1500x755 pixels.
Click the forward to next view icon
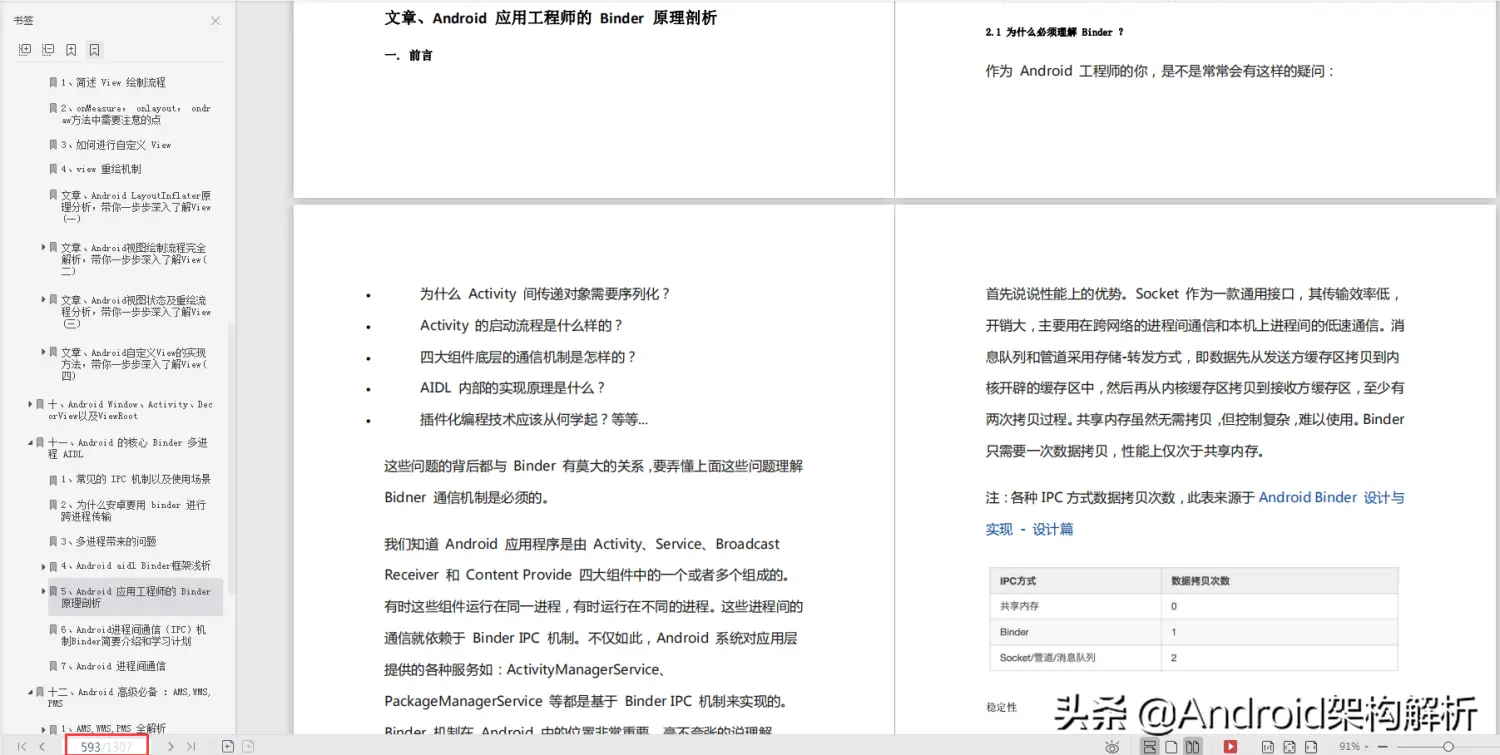point(248,747)
